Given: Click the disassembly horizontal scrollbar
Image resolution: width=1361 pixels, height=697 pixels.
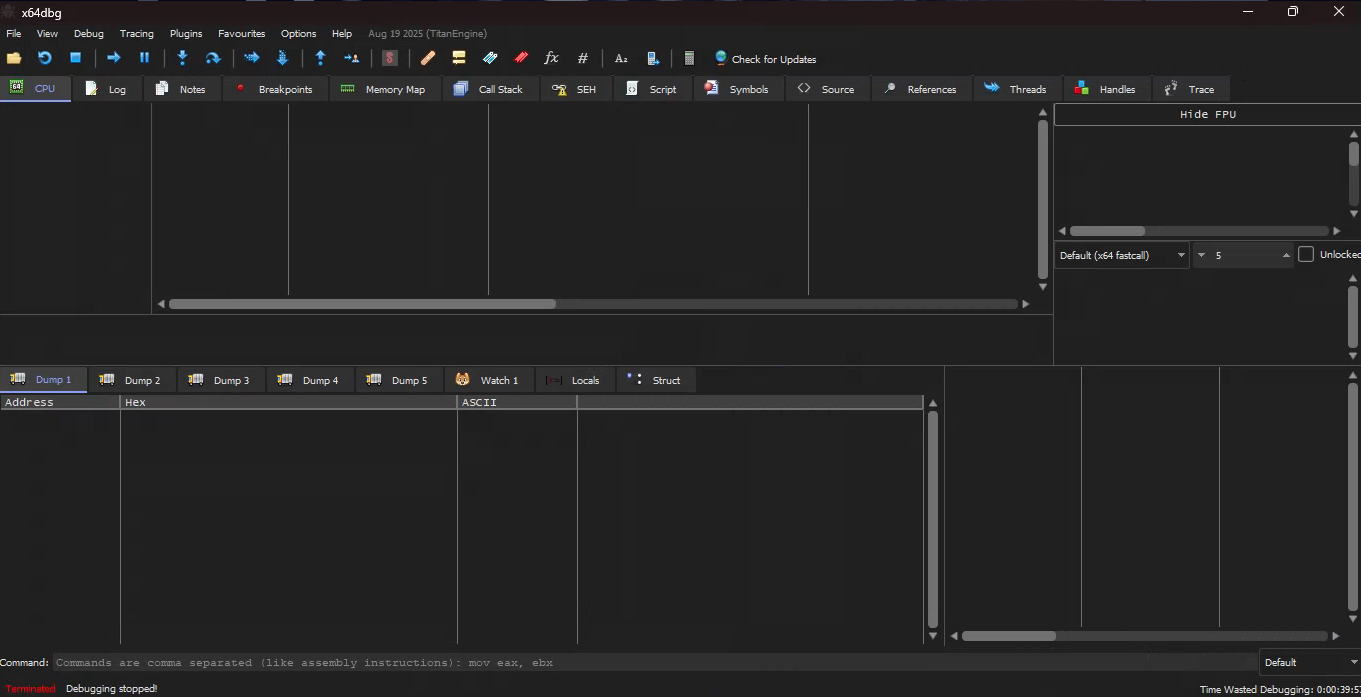Looking at the screenshot, I should pyautogui.click(x=594, y=304).
